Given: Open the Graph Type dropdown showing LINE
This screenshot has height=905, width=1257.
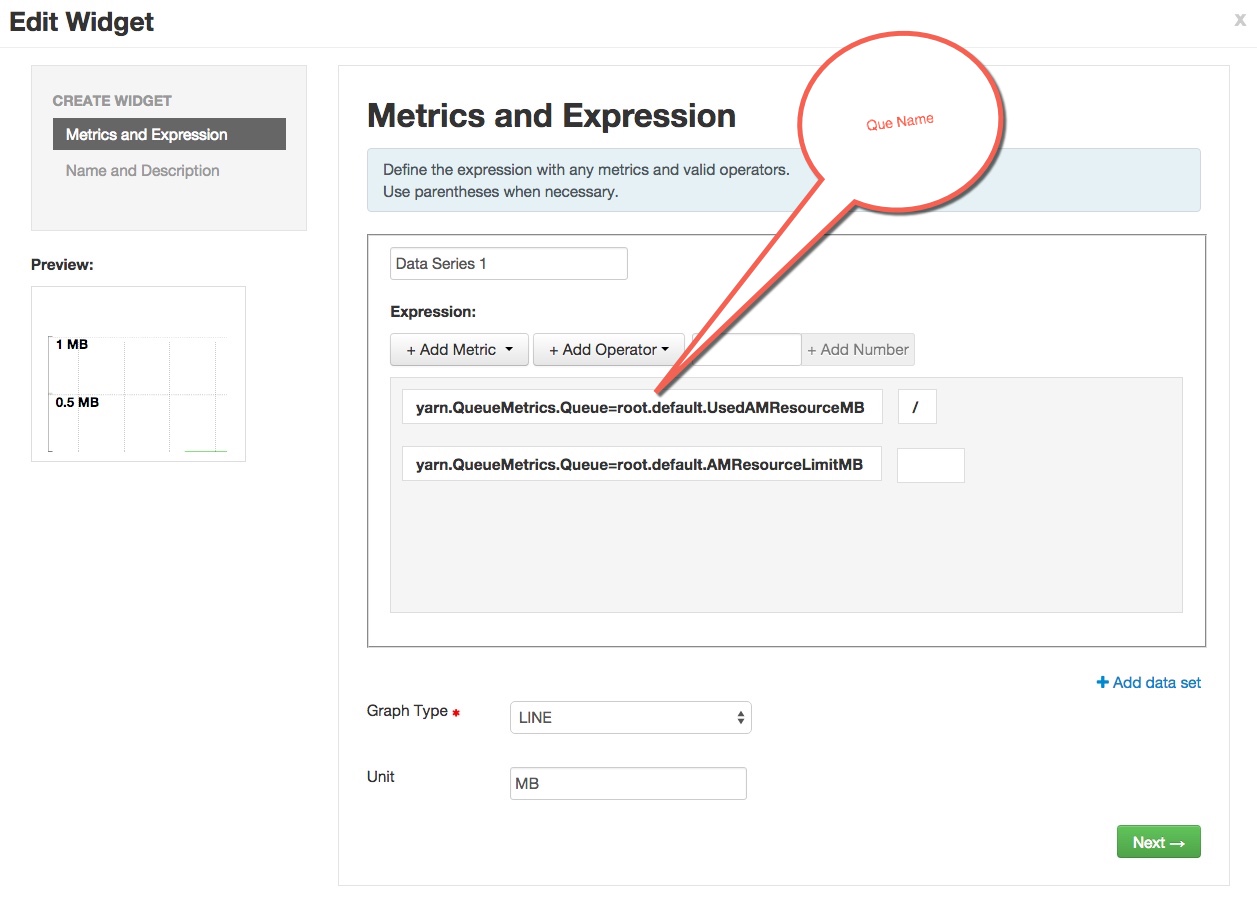Looking at the screenshot, I should 629,717.
